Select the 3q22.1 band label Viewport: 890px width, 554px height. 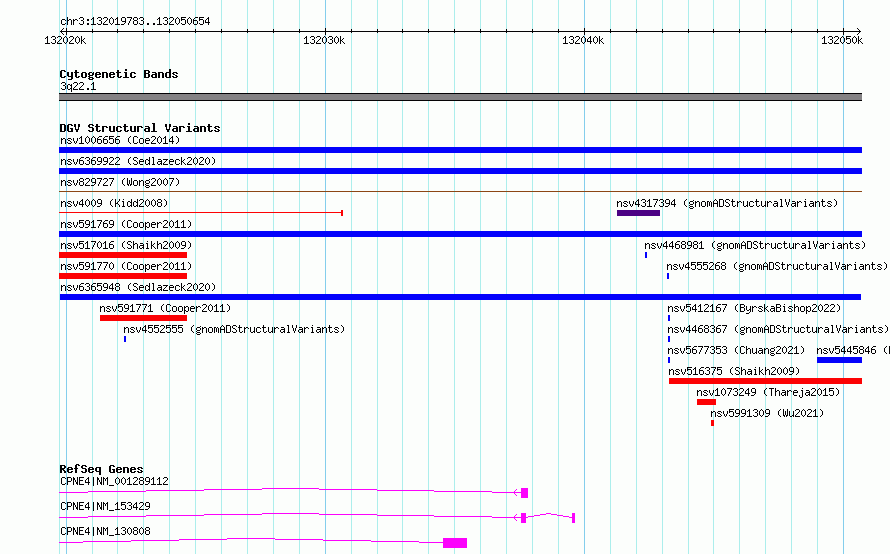point(78,86)
